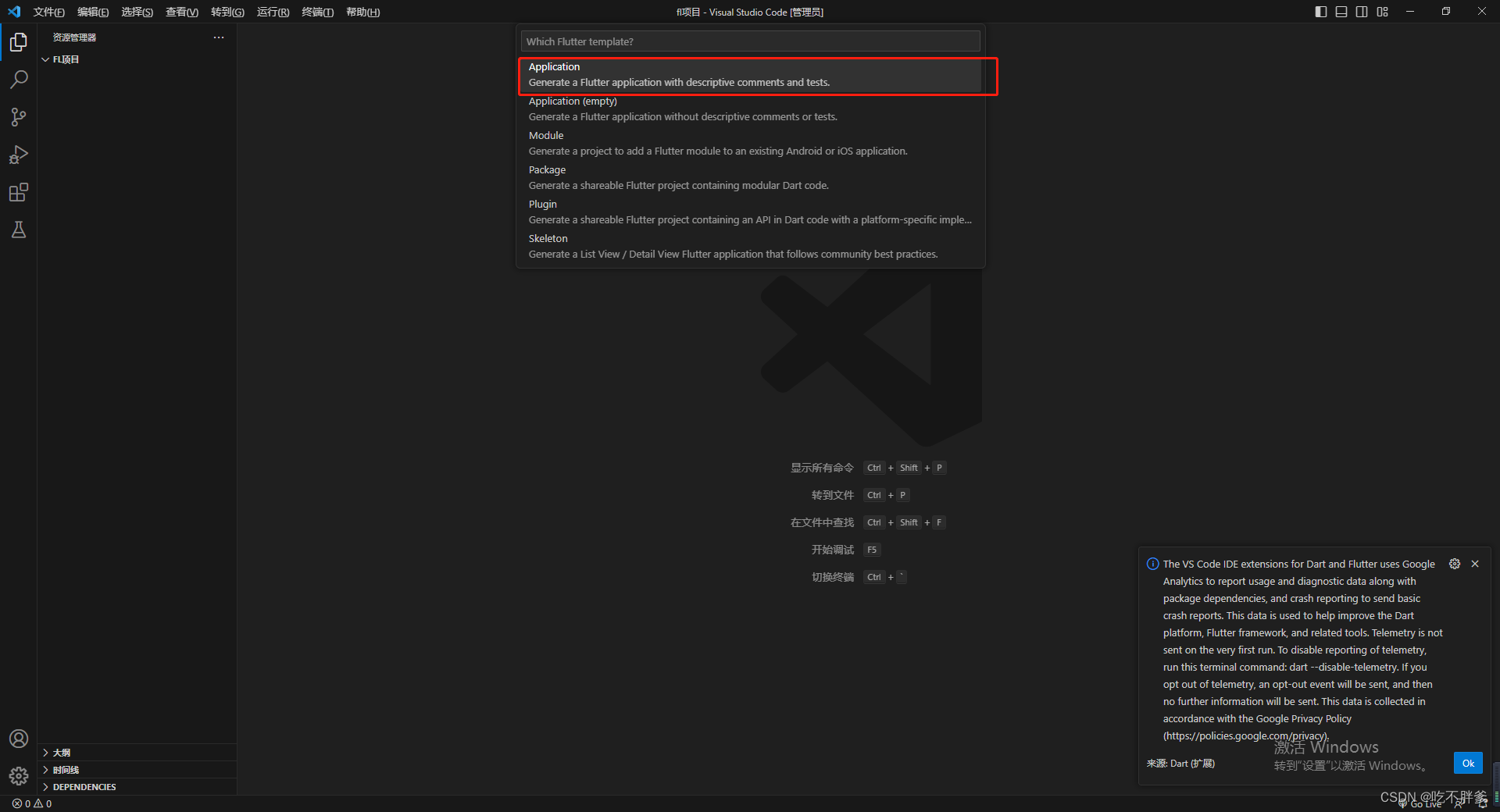Open the Testing flask icon

point(19,230)
